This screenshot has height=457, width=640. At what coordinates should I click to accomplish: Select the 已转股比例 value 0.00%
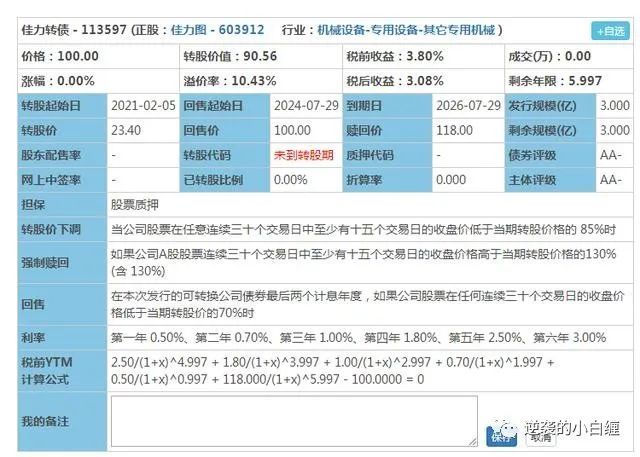pyautogui.click(x=291, y=180)
